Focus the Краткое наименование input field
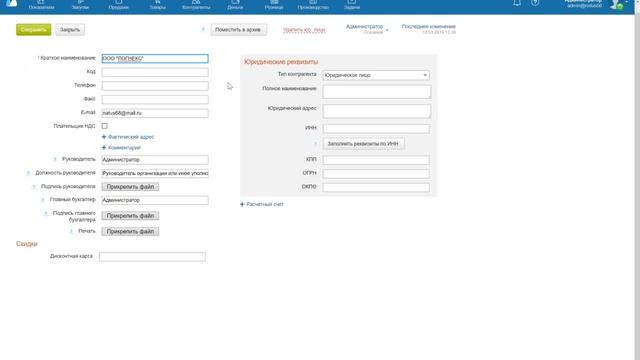This screenshot has height=360, width=640. [x=155, y=59]
